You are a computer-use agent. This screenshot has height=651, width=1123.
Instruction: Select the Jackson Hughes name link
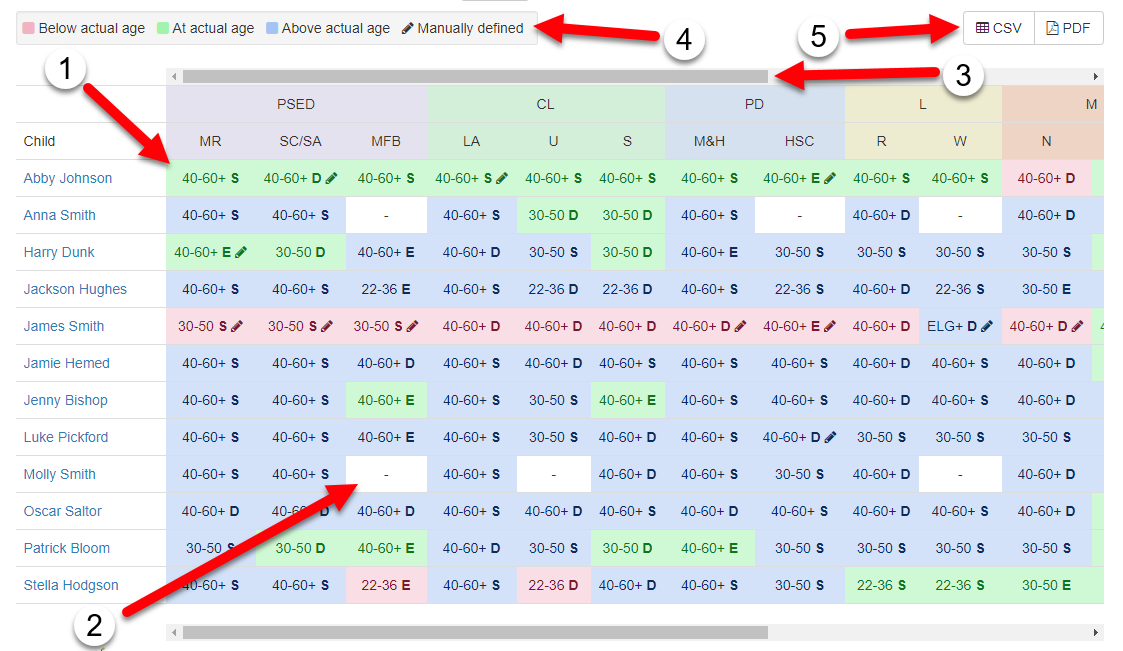75,289
